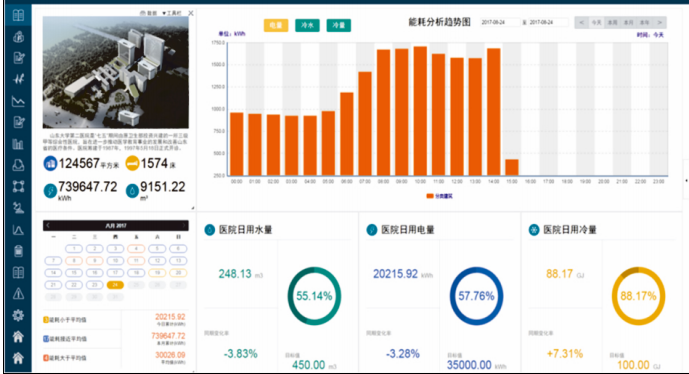Click the 能耗分析趋势图 chart title
The height and width of the screenshot is (374, 689).
coord(439,22)
